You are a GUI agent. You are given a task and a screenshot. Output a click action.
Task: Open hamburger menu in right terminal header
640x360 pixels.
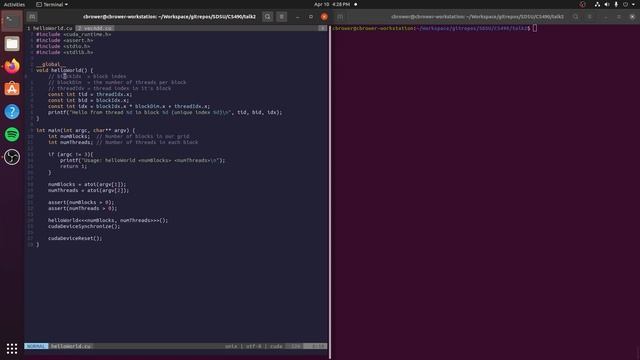[x=590, y=17]
